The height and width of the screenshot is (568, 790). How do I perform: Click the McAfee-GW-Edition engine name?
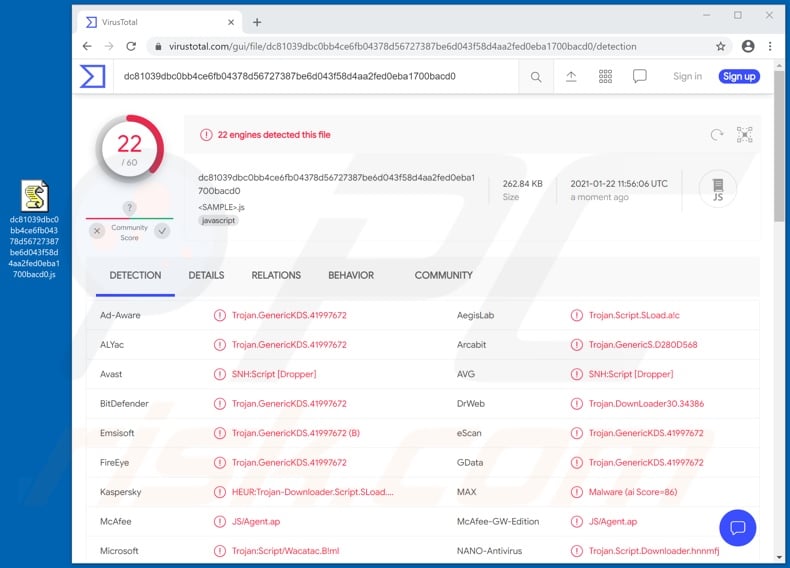tap(498, 522)
